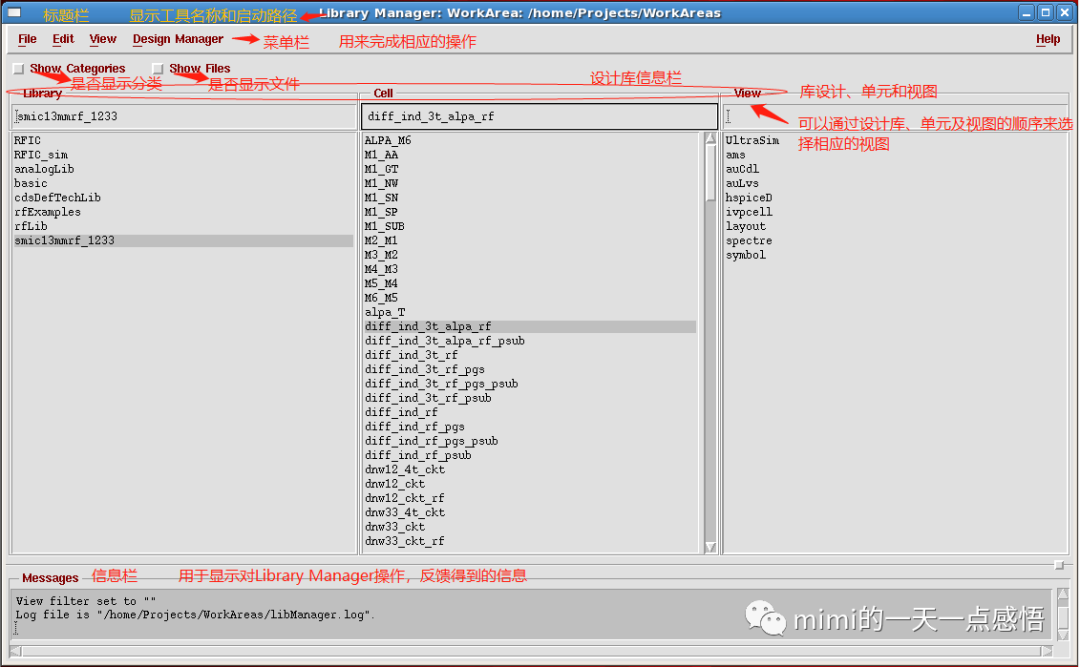Select the dnw12_ckt cell
The height and width of the screenshot is (667, 1080).
click(x=395, y=484)
